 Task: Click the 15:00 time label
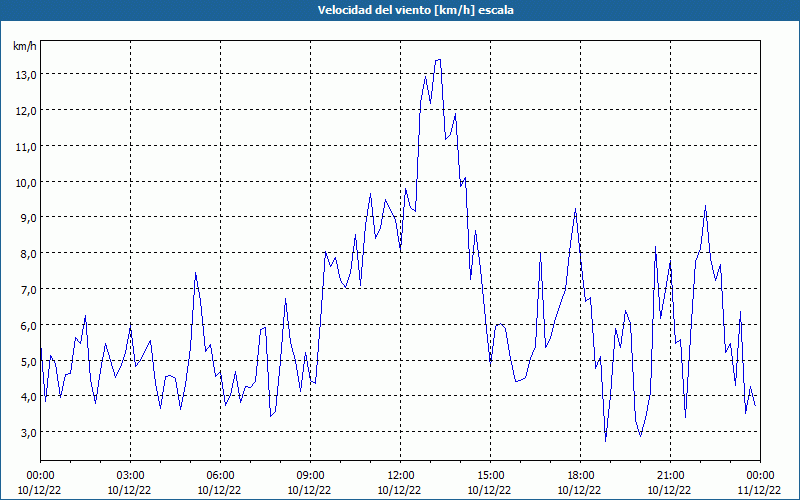(490, 476)
